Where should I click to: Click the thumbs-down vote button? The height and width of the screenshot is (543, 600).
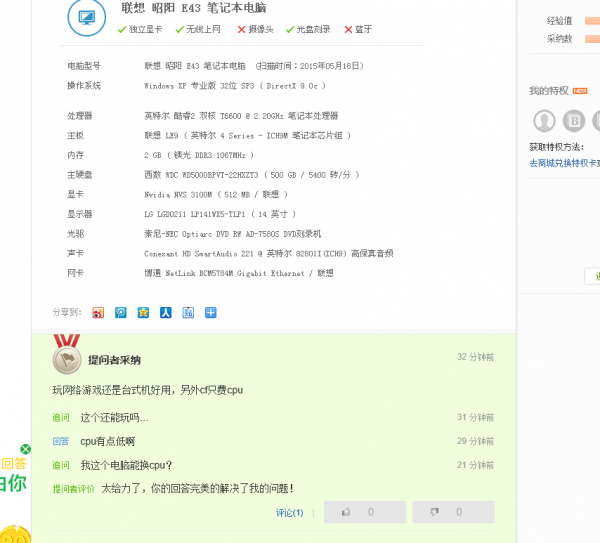(x=453, y=512)
